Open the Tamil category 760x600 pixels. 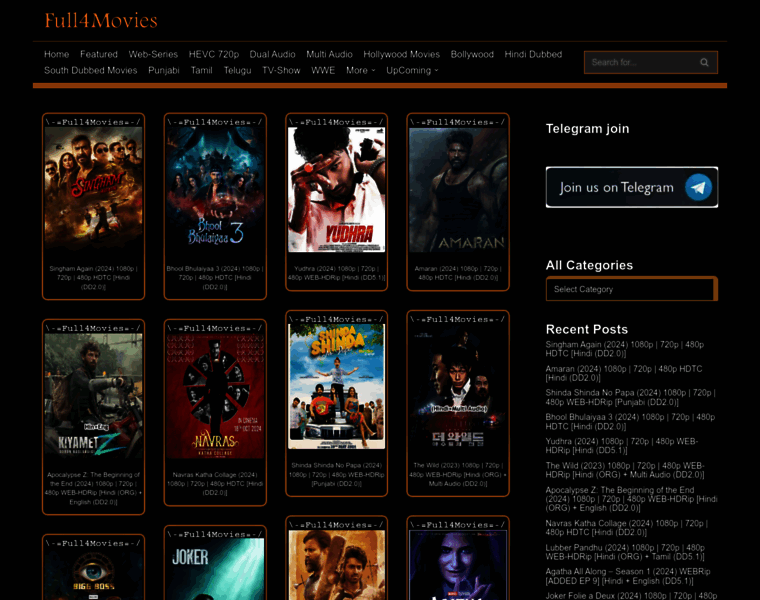(201, 70)
